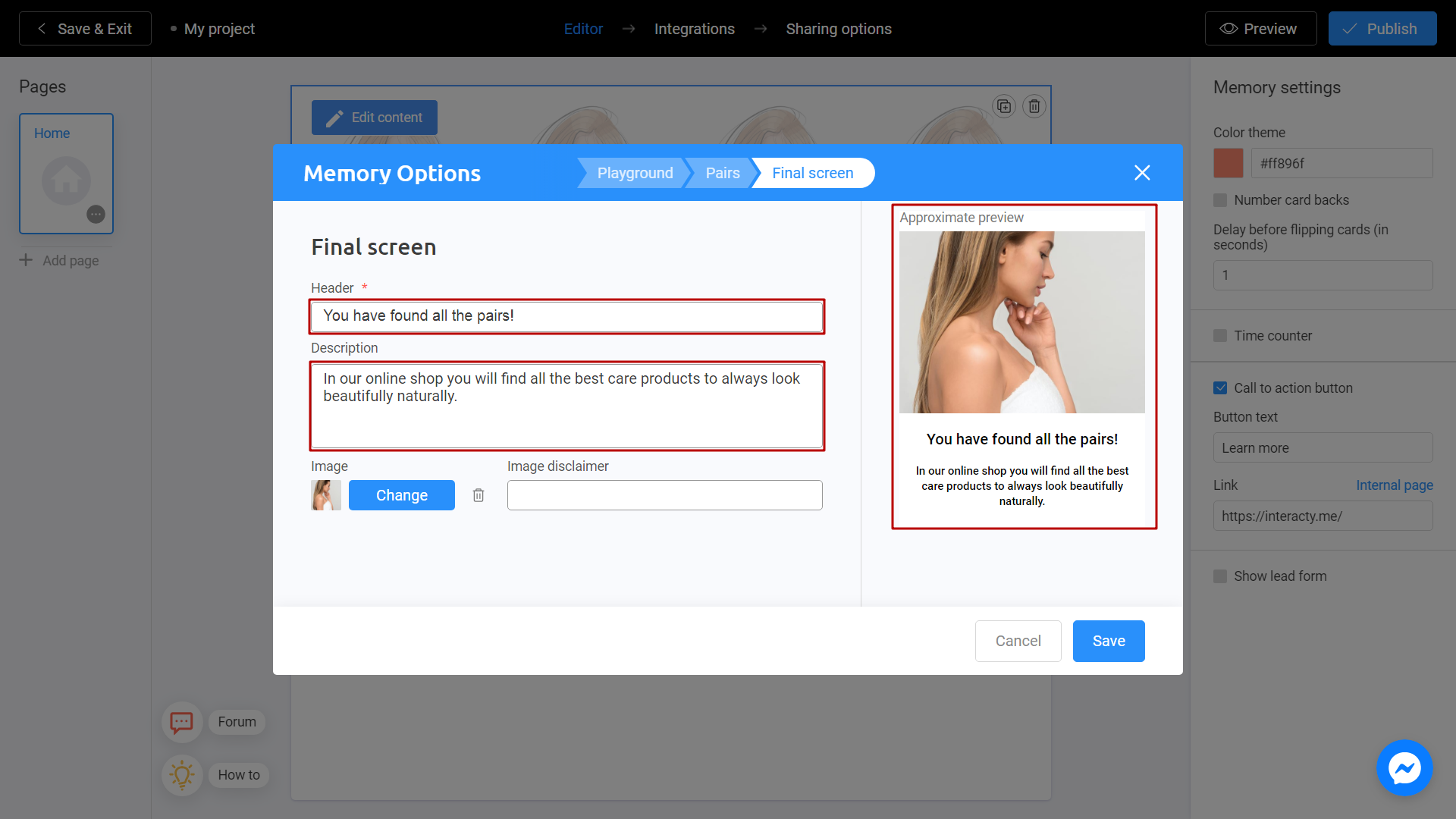Switch to the Playground tab

(634, 173)
